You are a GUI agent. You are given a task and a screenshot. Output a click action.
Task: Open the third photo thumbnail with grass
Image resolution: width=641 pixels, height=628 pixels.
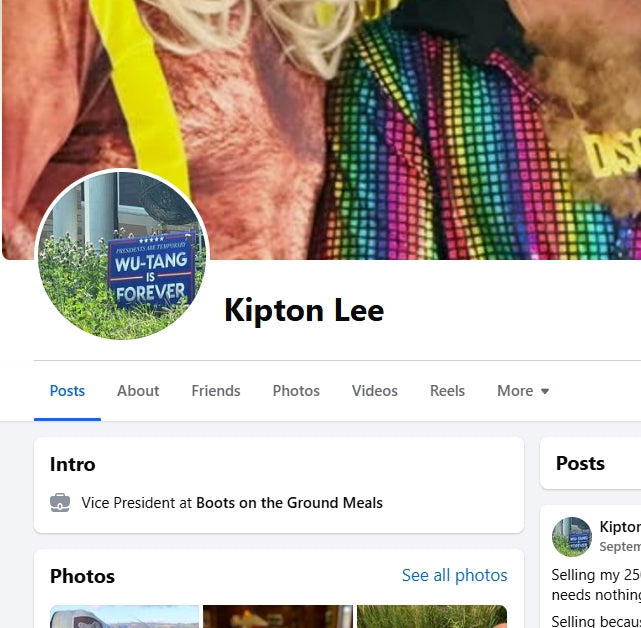coord(432,617)
